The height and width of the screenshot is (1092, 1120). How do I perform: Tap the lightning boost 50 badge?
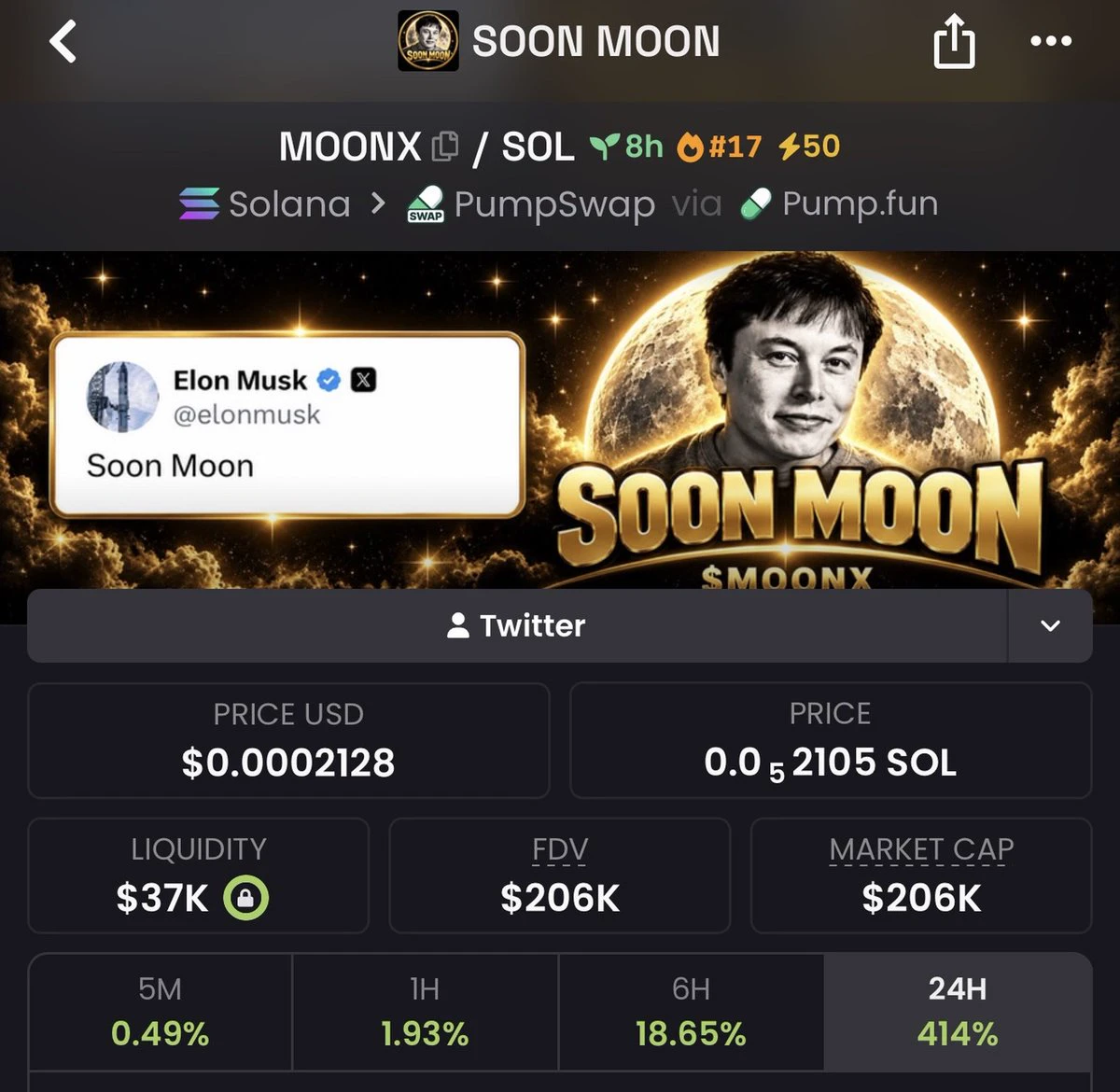coord(809,146)
